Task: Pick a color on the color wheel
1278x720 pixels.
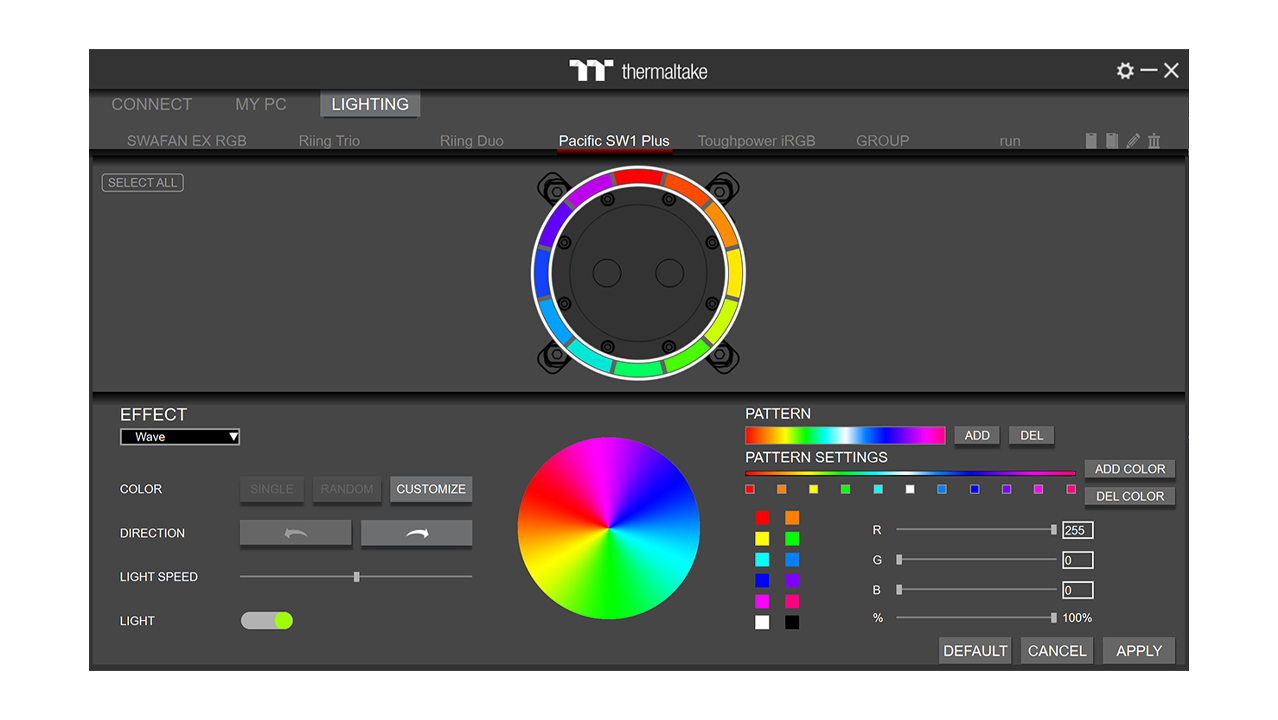Action: 609,528
